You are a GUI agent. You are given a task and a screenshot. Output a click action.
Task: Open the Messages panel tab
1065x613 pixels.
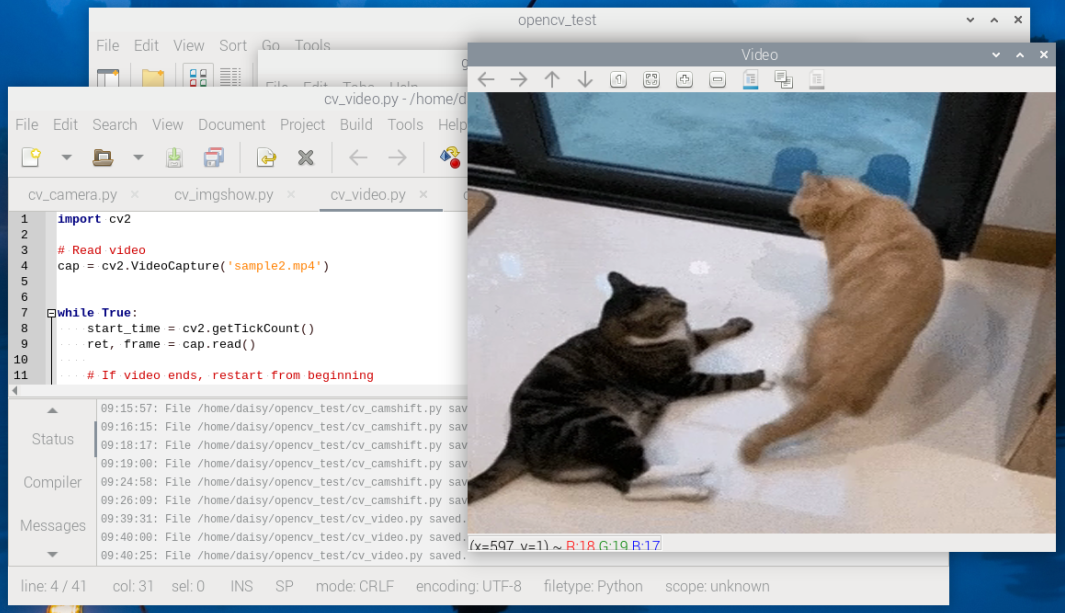pyautogui.click(x=52, y=525)
